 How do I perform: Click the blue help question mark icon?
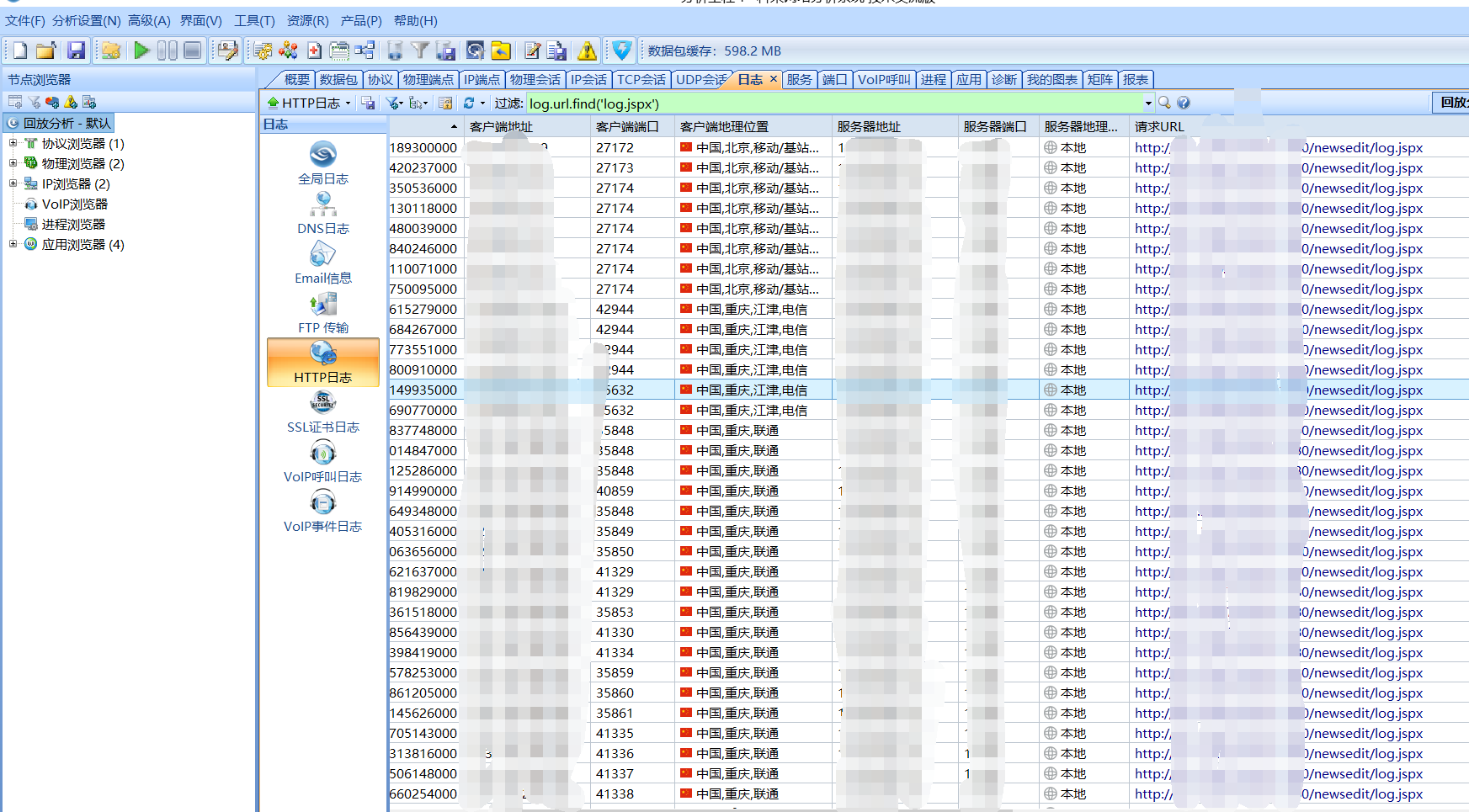(x=1184, y=103)
